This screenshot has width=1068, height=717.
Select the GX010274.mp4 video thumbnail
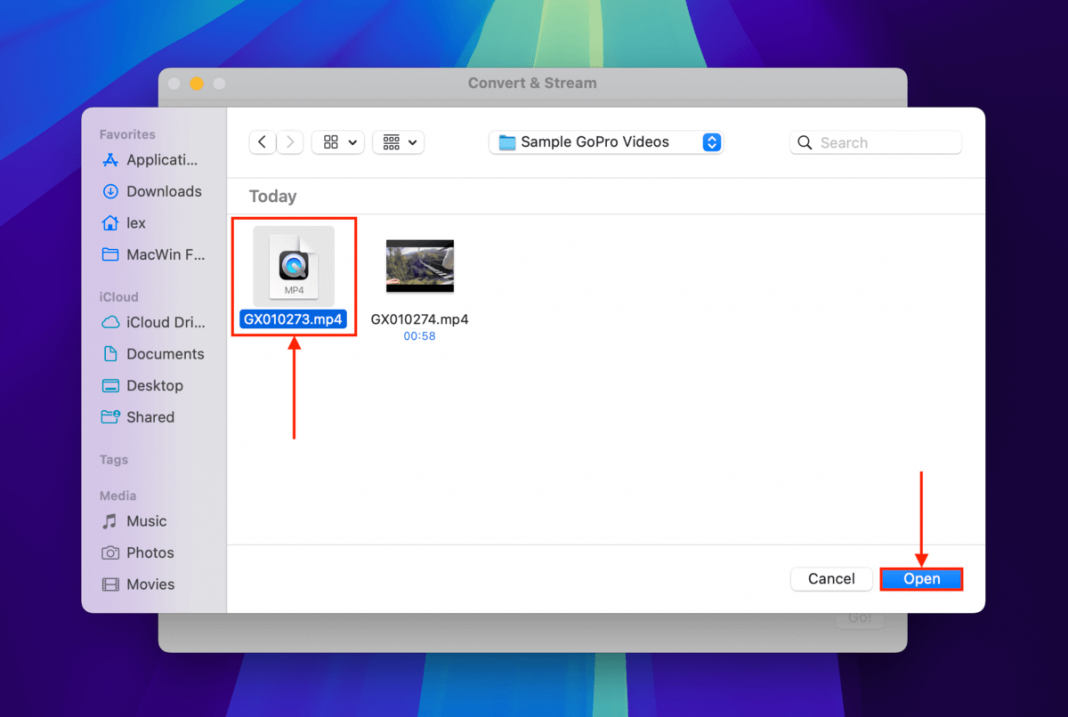(419, 266)
